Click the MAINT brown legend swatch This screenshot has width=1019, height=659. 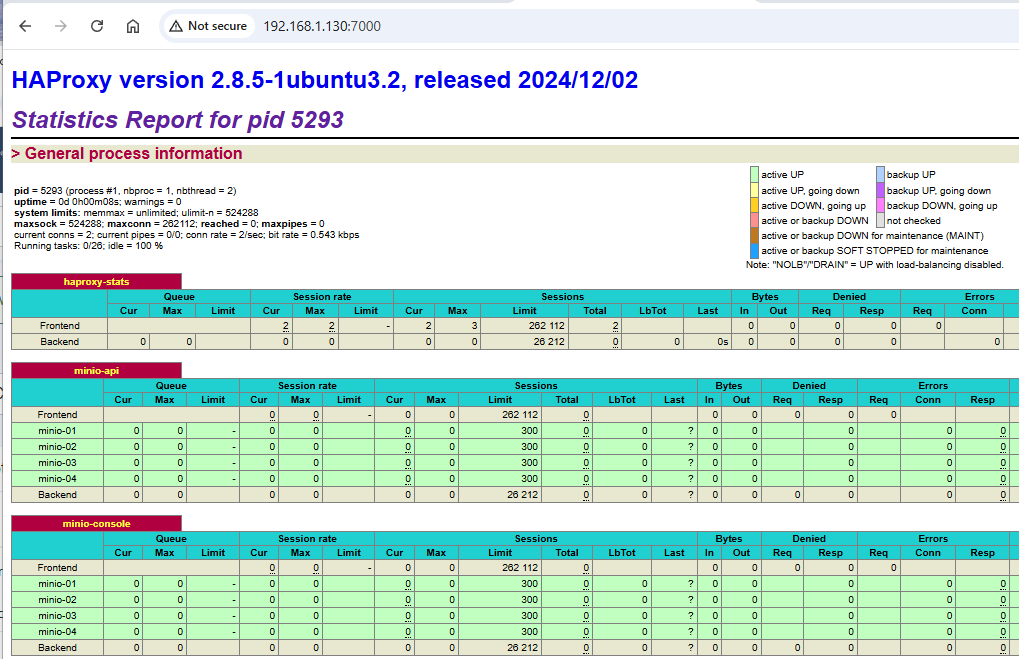click(755, 236)
